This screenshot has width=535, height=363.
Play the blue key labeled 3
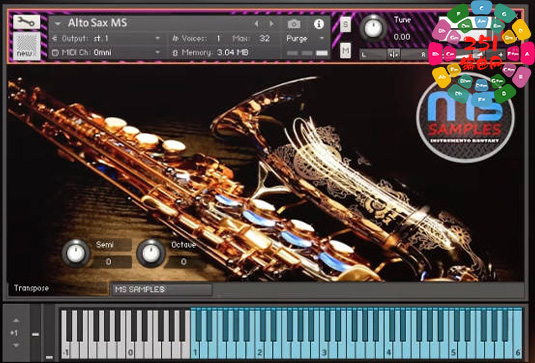click(324, 351)
